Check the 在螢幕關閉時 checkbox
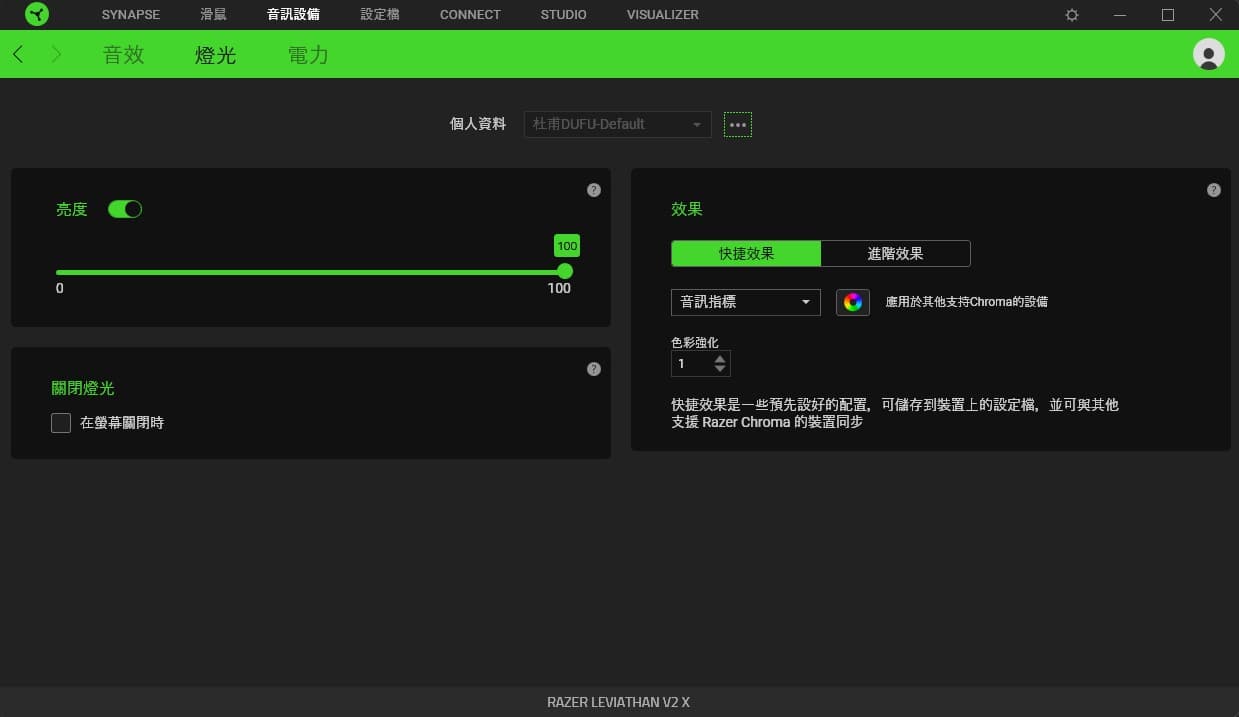The height and width of the screenshot is (717, 1239). [61, 423]
